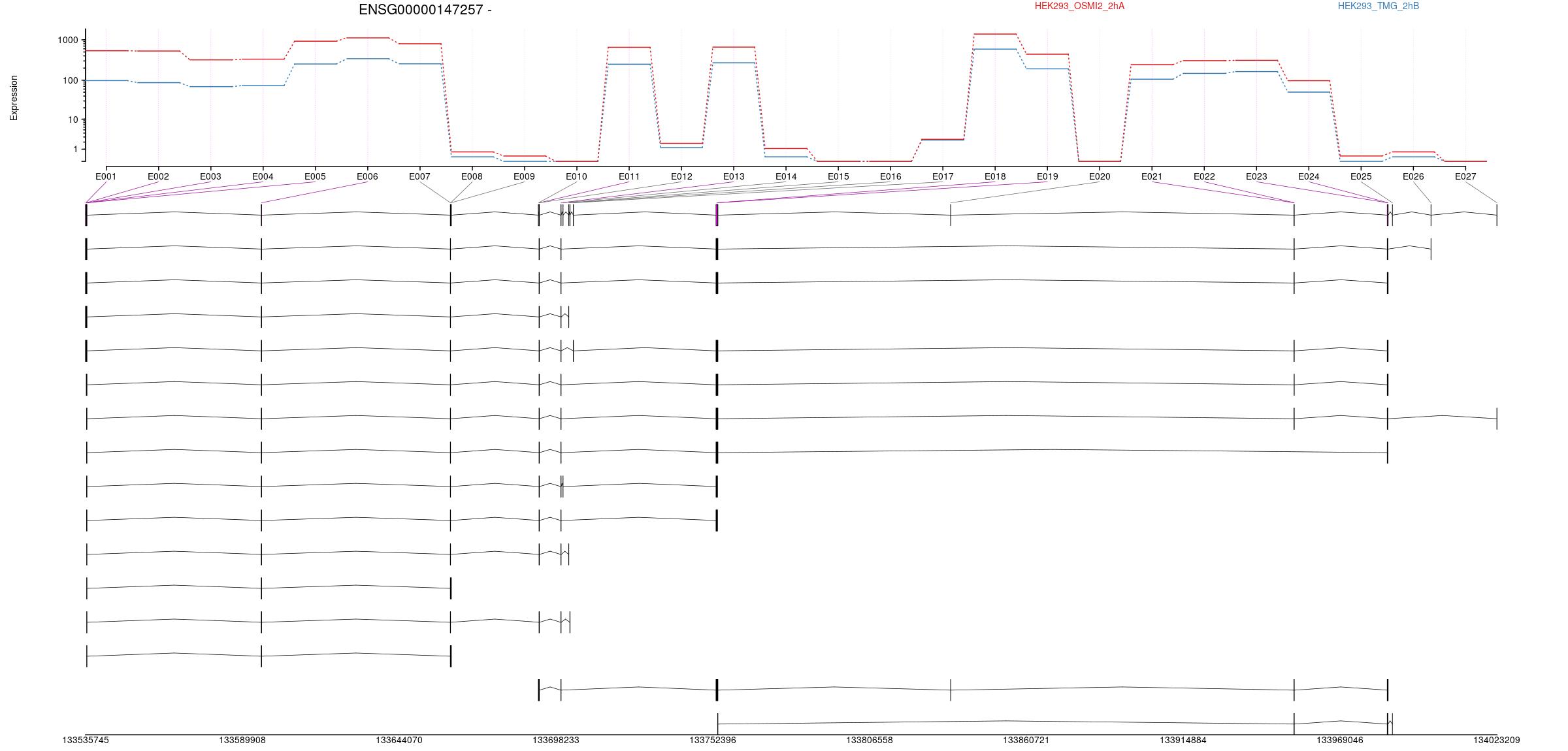Click genomic coordinate 133752396

click(x=713, y=740)
